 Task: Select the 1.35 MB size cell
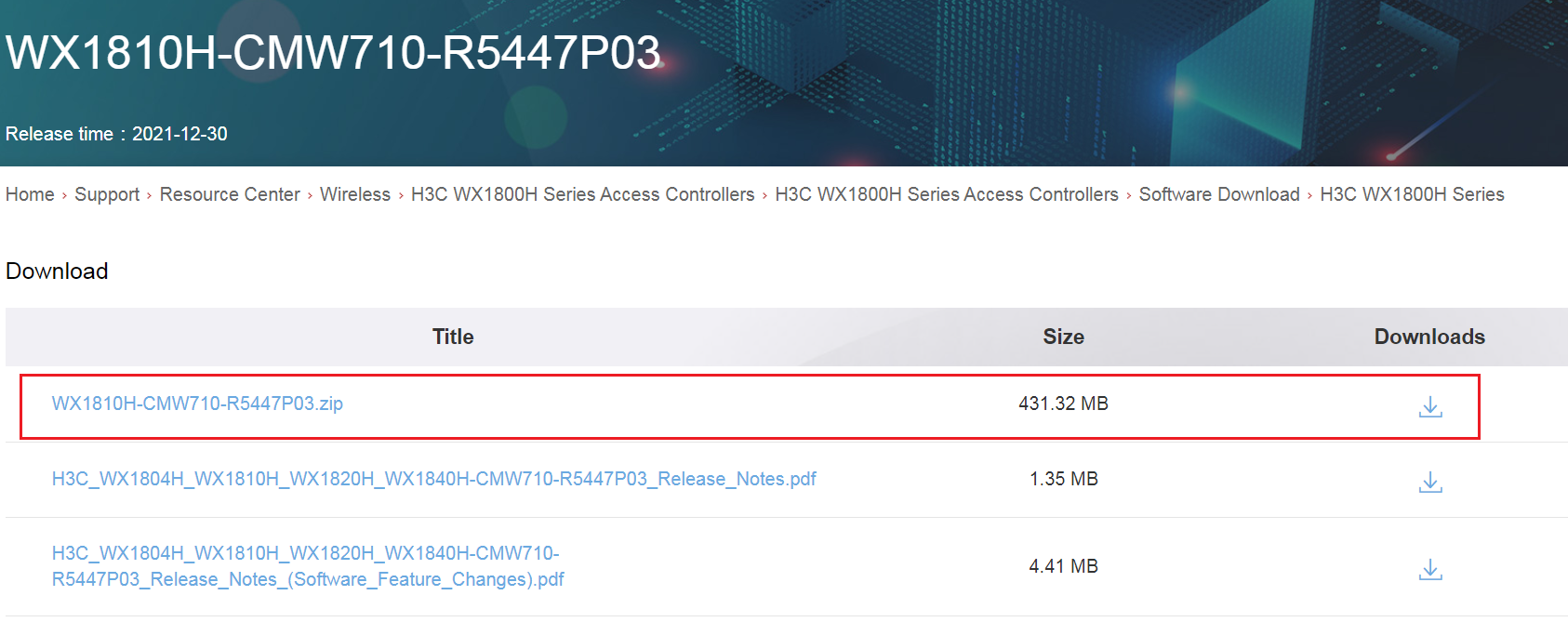pos(1063,479)
